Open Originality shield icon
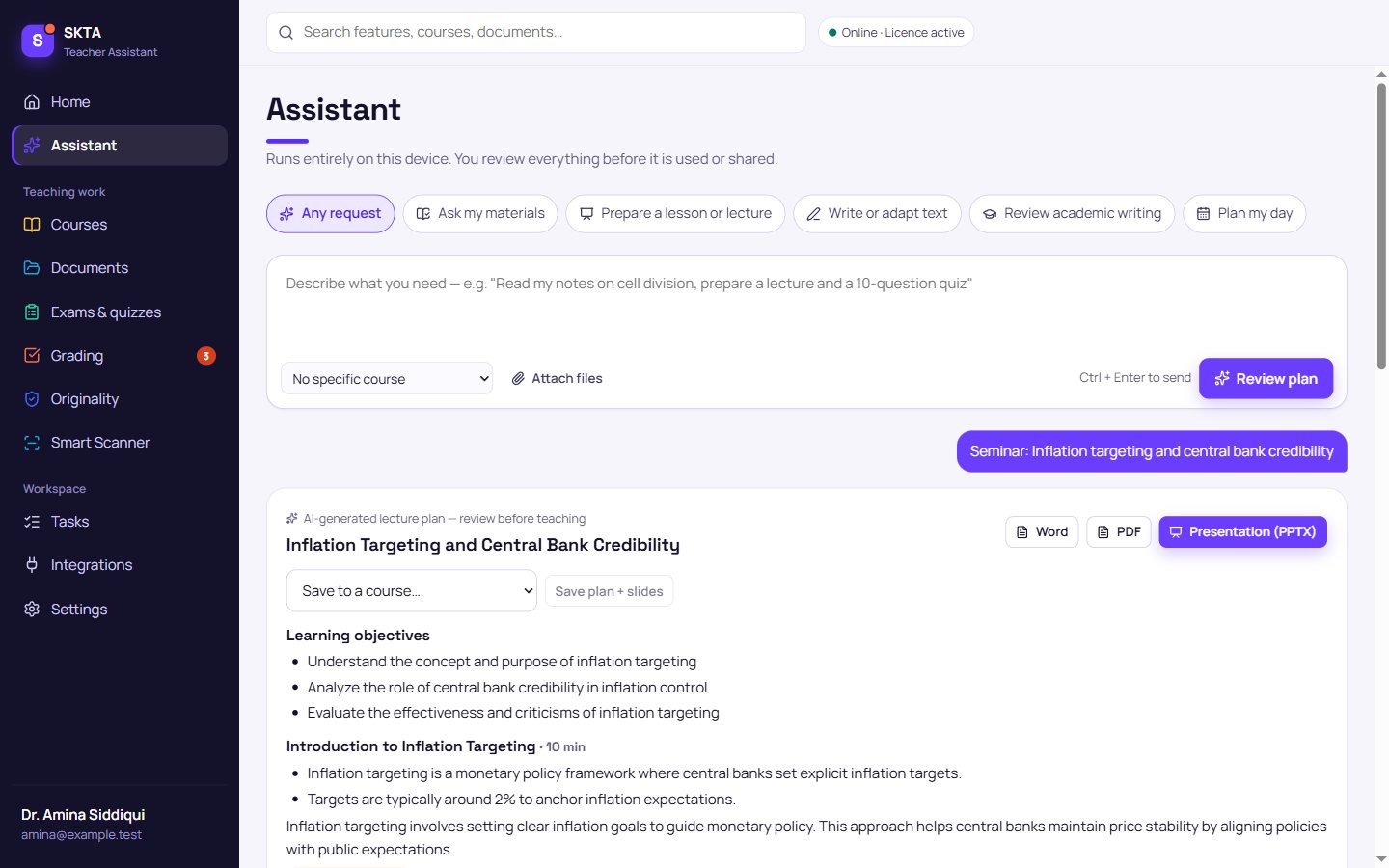This screenshot has height=868, width=1389. pyautogui.click(x=32, y=399)
